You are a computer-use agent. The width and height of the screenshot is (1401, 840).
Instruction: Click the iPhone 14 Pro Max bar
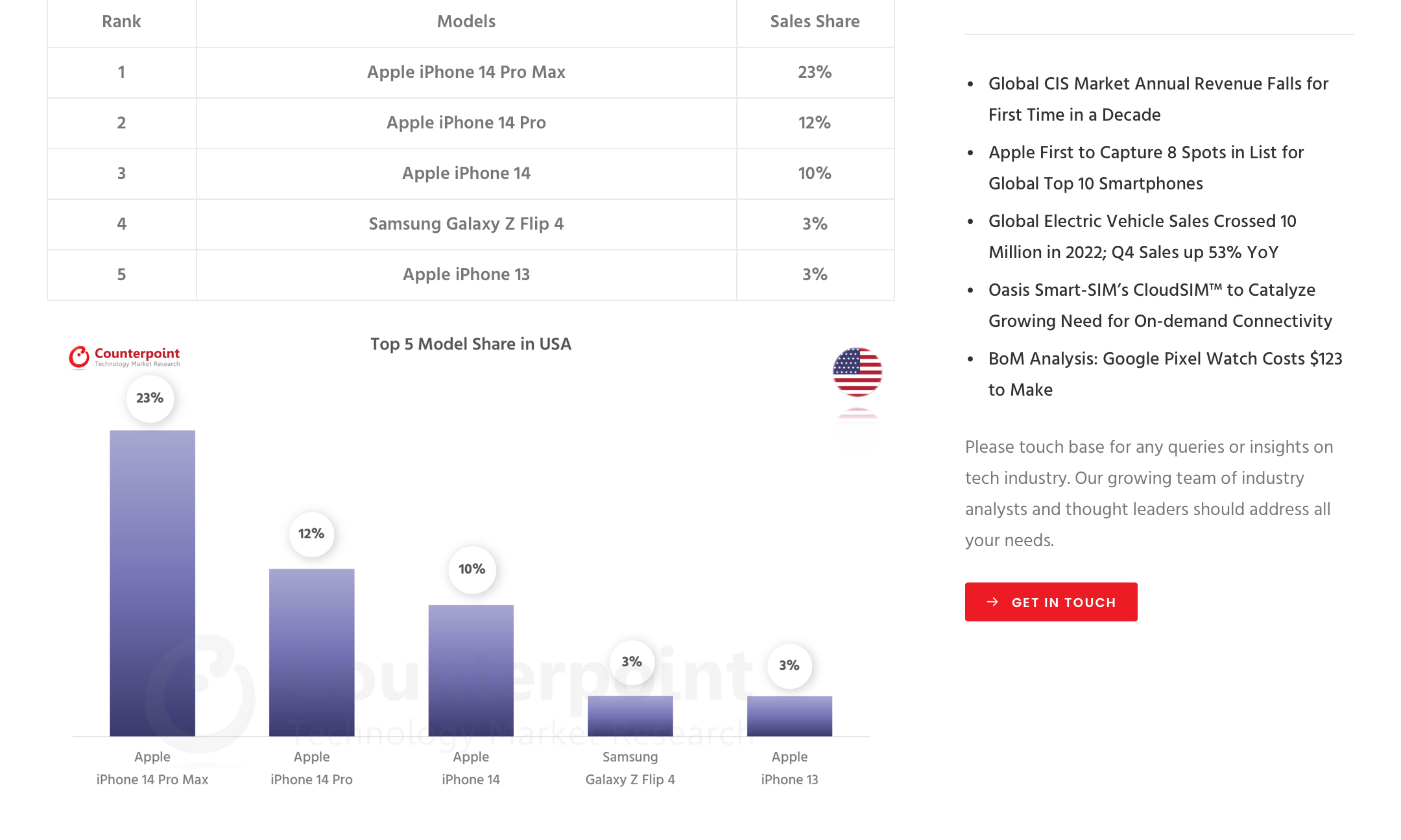click(x=152, y=582)
